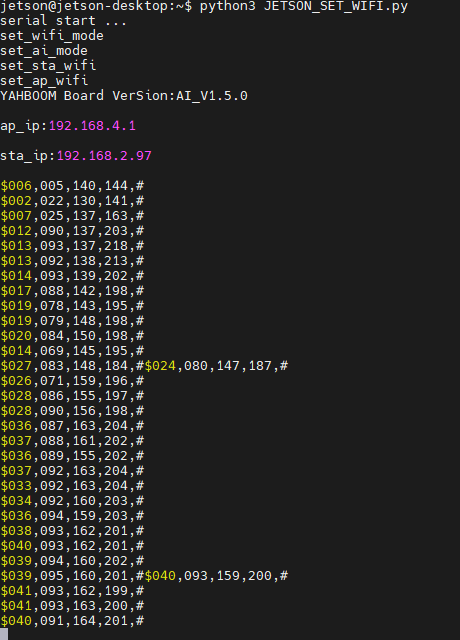
Task: Click the data line $002,022,130,141,#
Action: tap(72, 201)
